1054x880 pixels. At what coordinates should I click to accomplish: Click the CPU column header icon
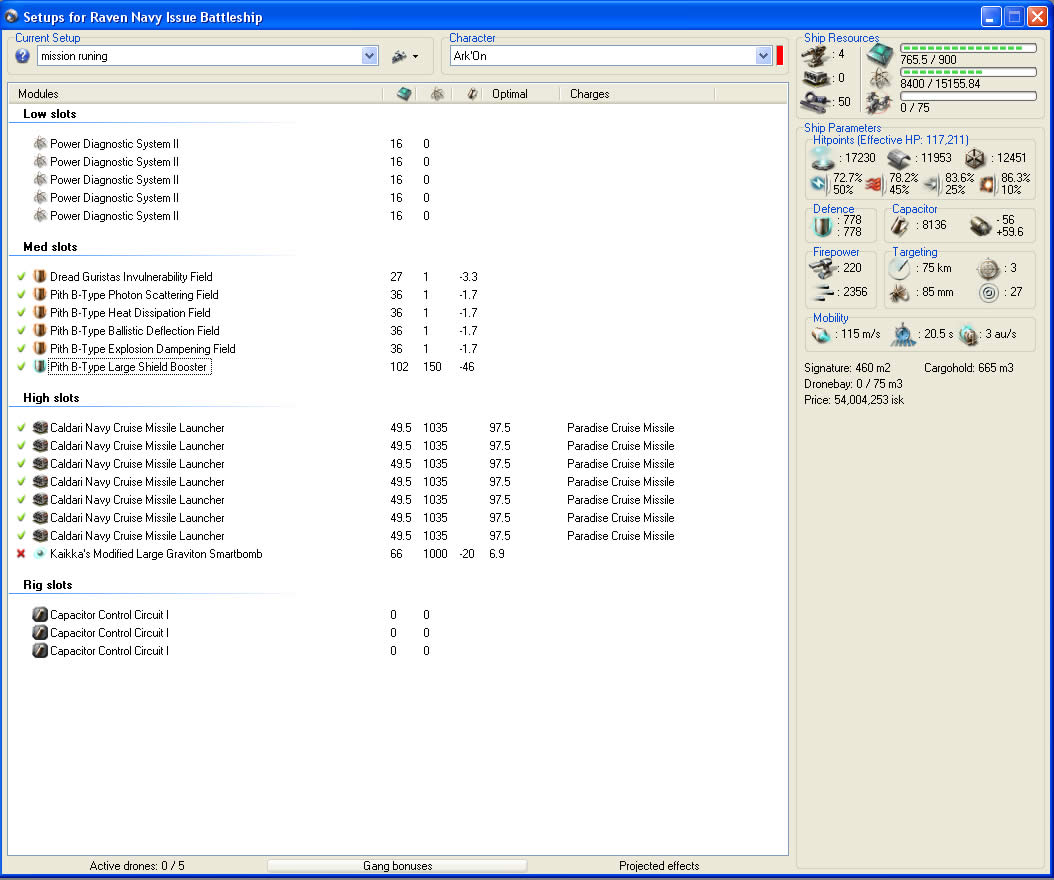(404, 94)
